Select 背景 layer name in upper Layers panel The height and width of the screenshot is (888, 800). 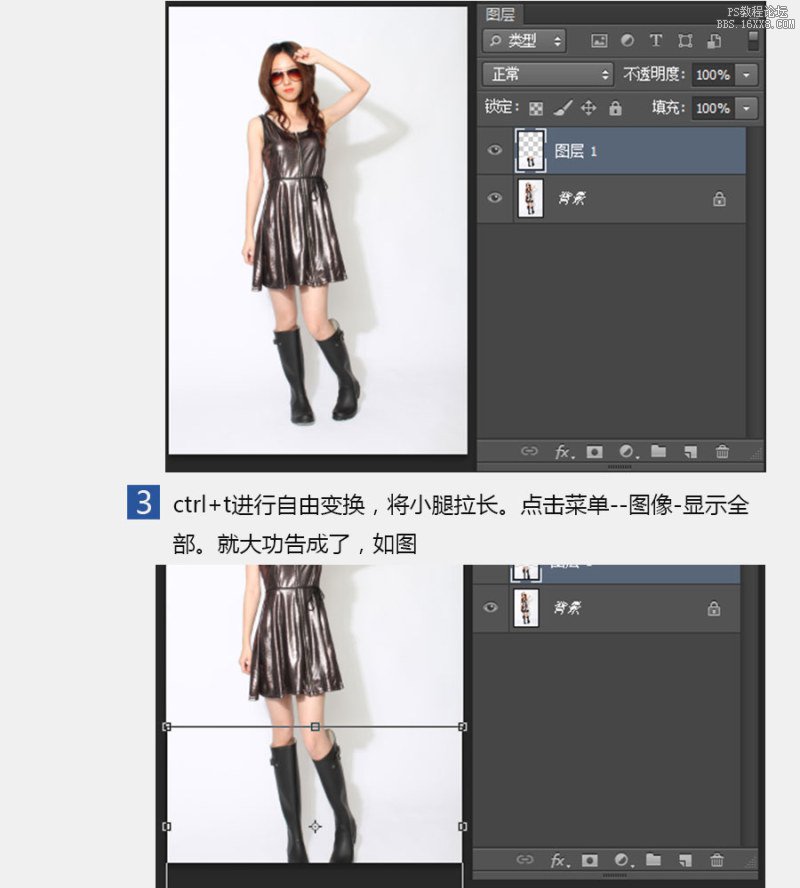click(x=572, y=198)
